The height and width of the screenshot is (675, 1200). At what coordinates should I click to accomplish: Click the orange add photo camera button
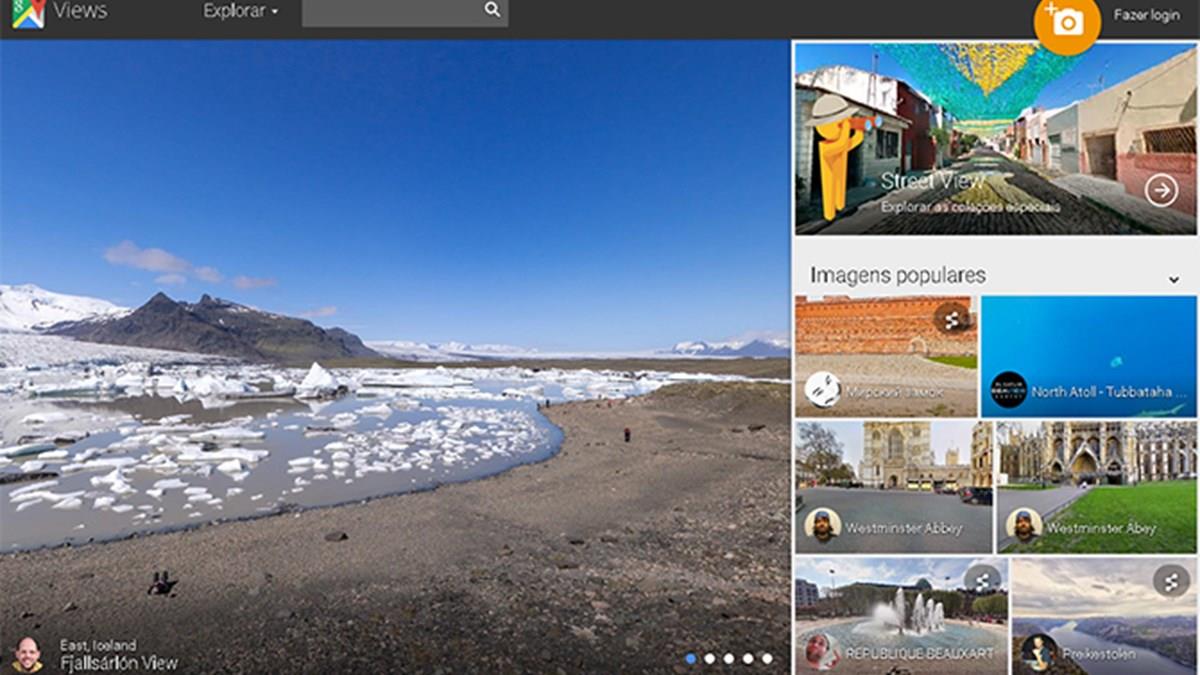click(x=1067, y=21)
